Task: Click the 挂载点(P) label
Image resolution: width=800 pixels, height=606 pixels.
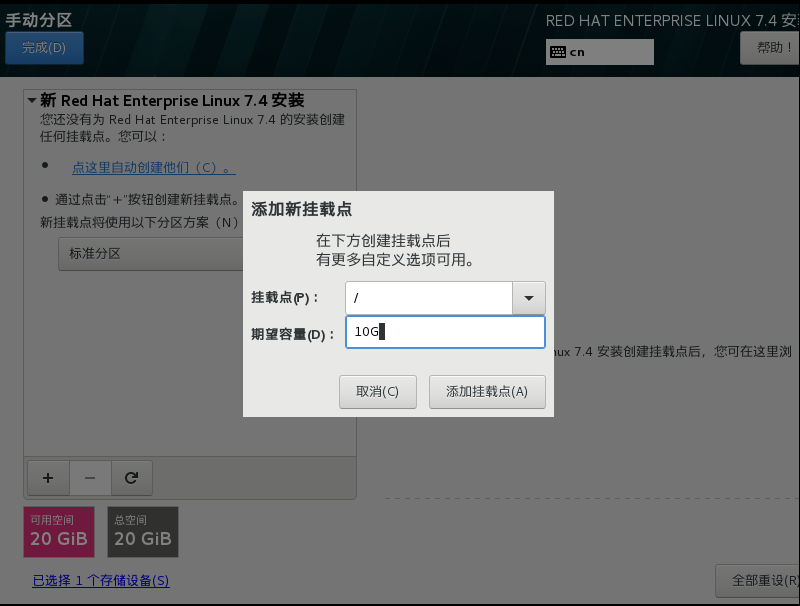Action: 284,298
